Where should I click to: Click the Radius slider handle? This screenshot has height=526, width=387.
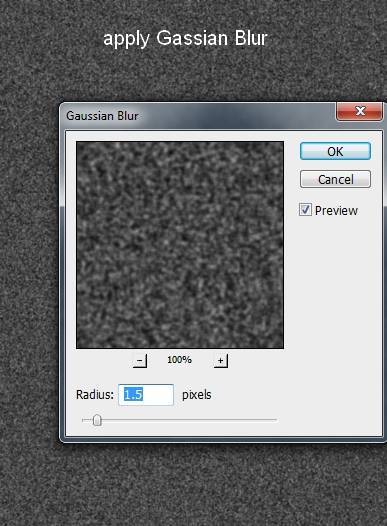[x=97, y=420]
